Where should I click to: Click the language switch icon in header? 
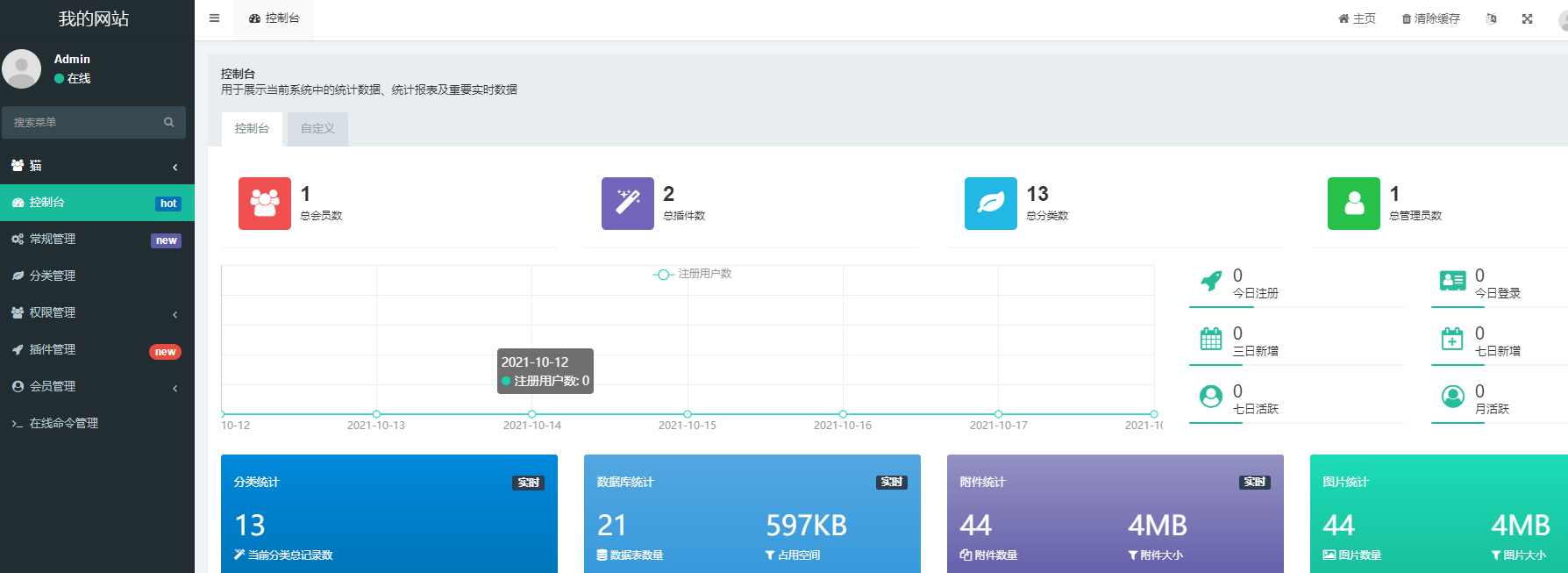pos(1492,18)
